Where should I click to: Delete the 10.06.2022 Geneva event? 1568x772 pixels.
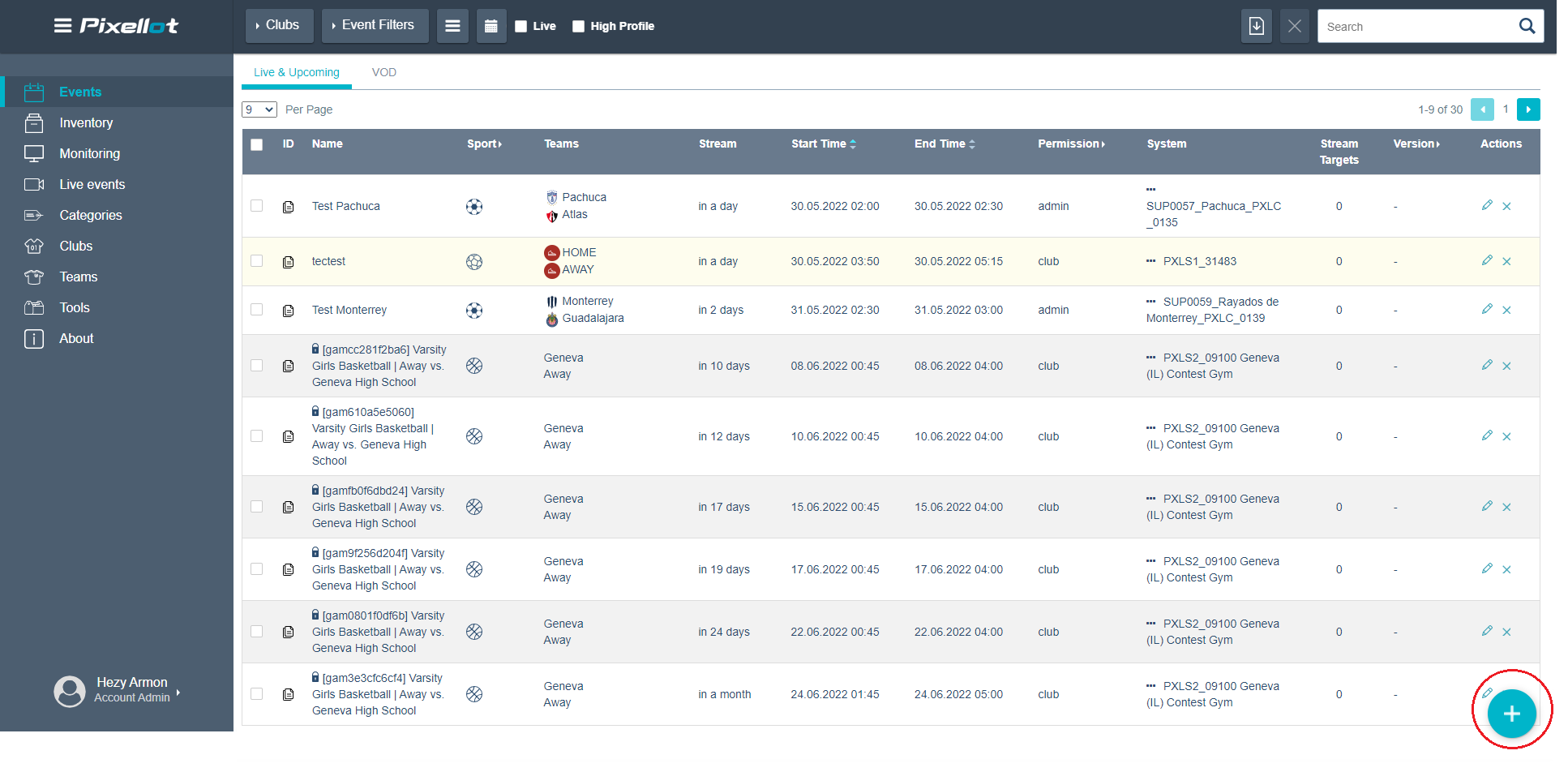click(x=1506, y=436)
